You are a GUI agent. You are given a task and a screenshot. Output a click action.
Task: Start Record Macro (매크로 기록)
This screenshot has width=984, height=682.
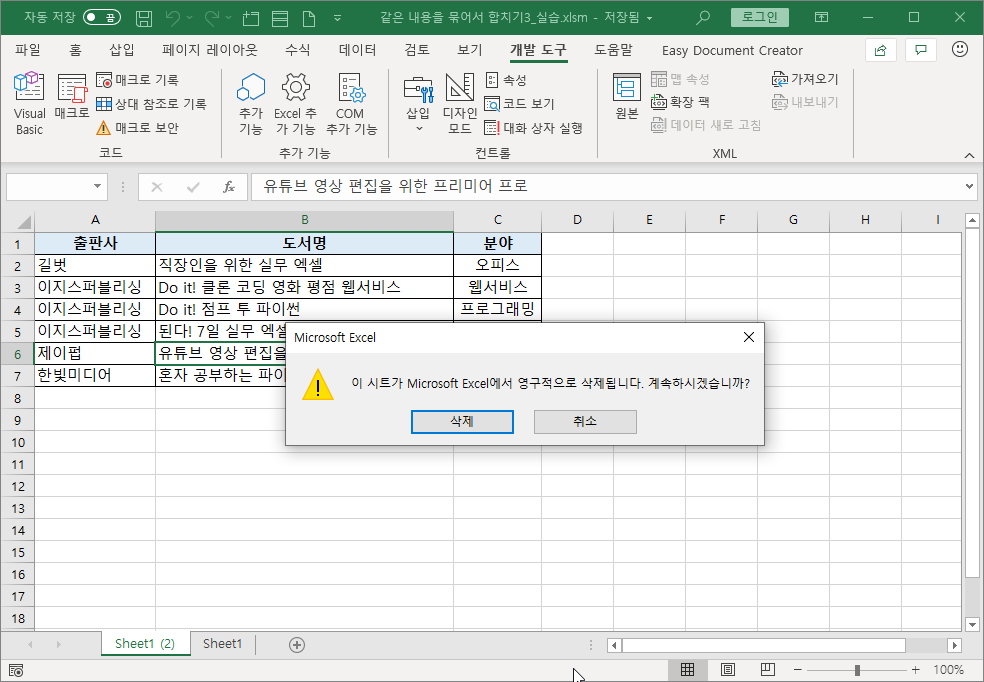137,80
